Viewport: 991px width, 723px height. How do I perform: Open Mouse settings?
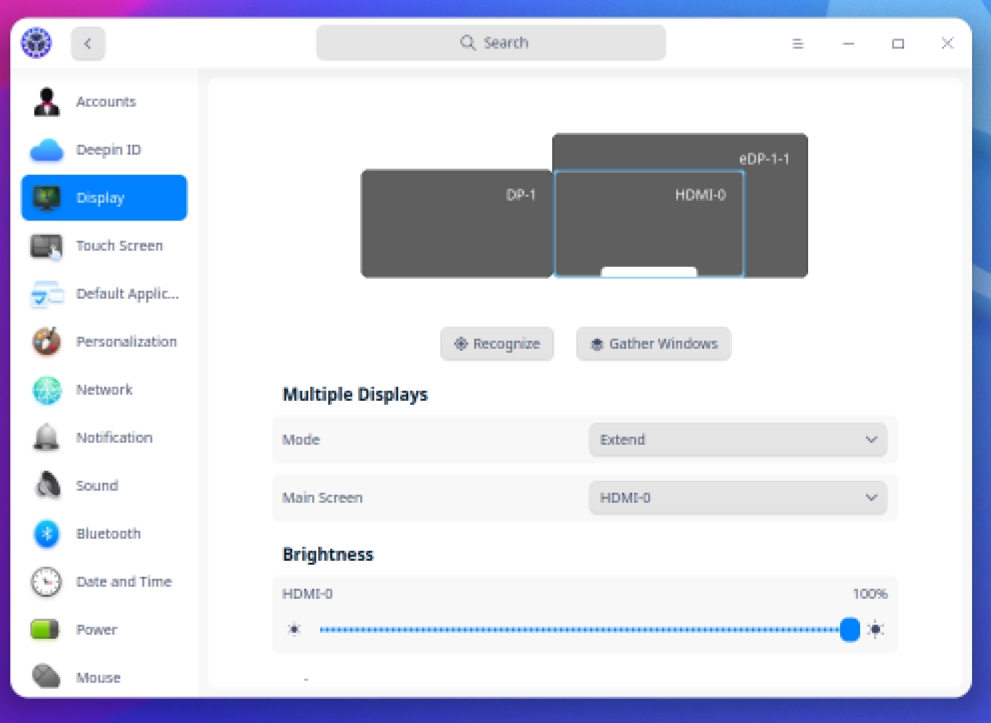(104, 677)
